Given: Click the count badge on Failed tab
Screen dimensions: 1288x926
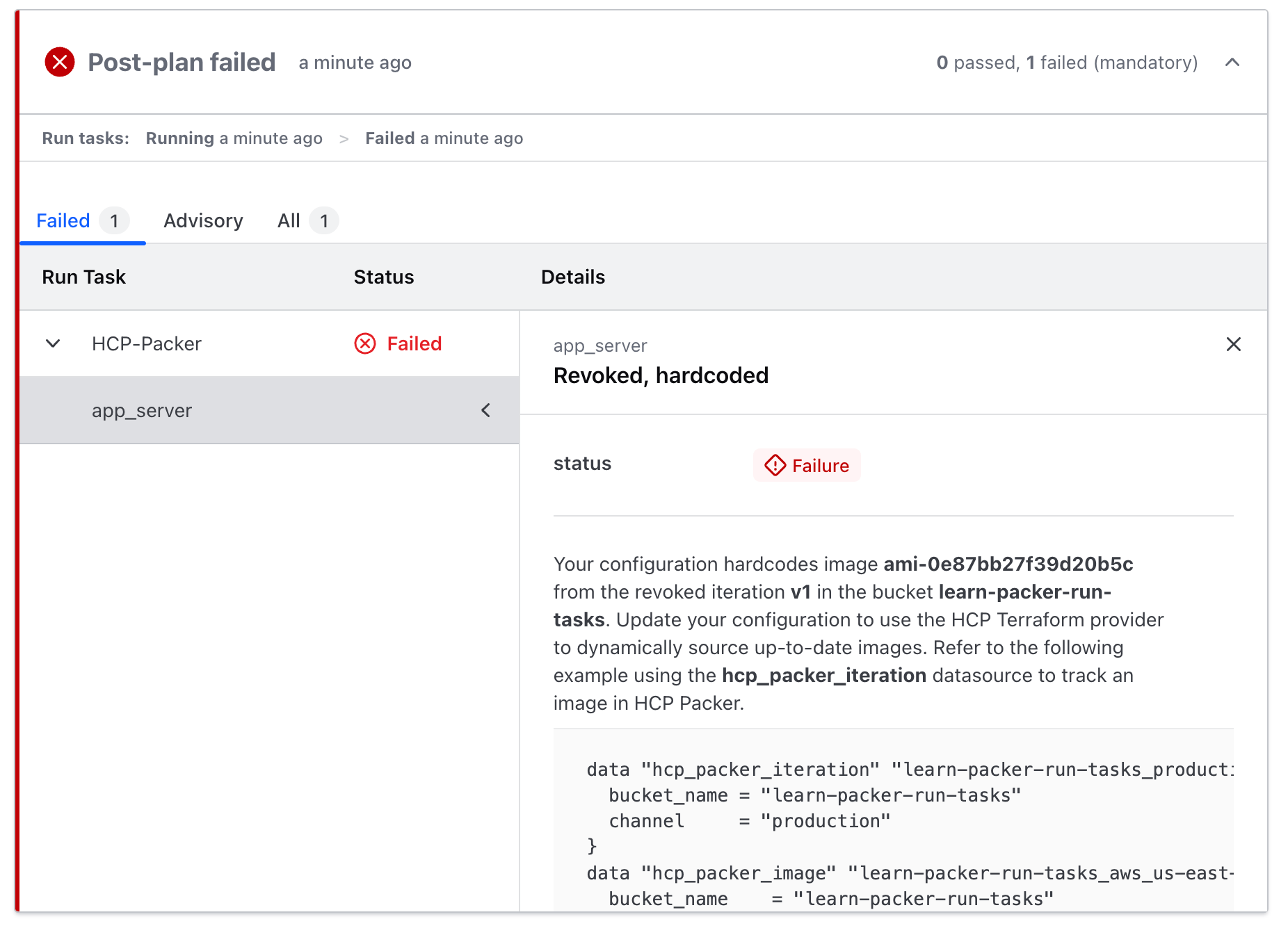Looking at the screenshot, I should tap(114, 221).
